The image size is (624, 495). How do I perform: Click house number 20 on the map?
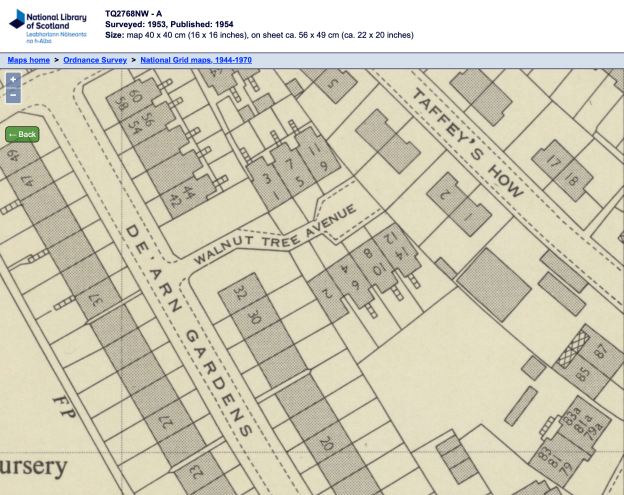pyautogui.click(x=326, y=445)
